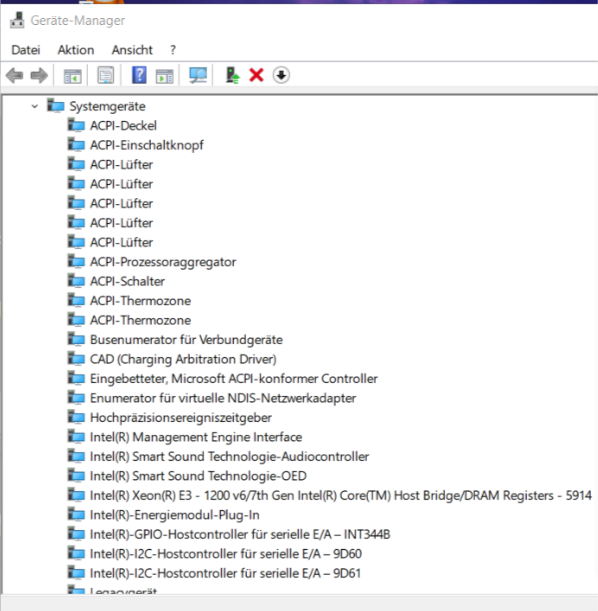Click the blue Help question mark icon
Viewport: 598px width, 611px height.
click(x=139, y=75)
